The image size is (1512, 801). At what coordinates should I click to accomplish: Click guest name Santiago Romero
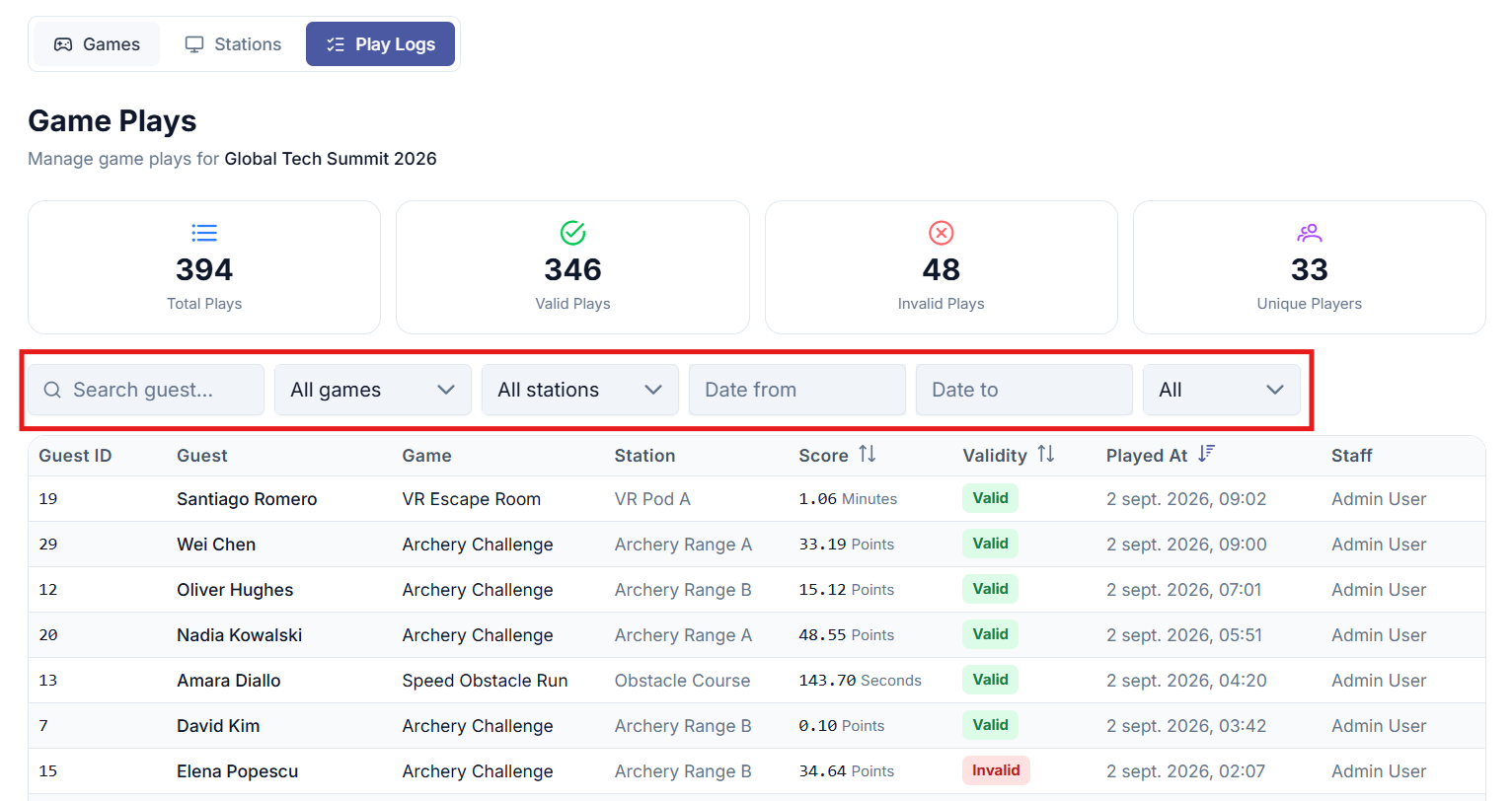point(247,499)
